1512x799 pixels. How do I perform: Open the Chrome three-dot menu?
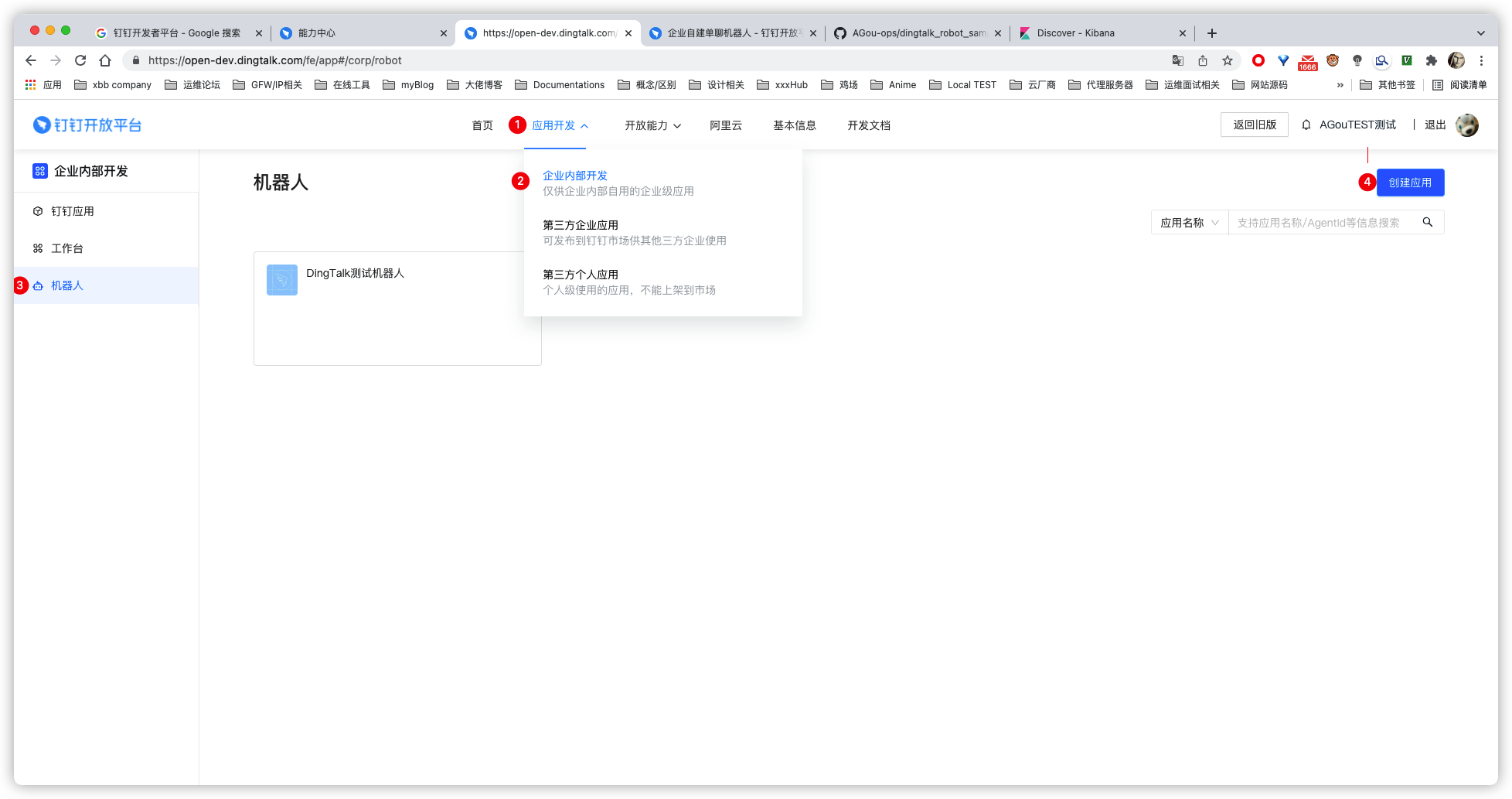(1481, 60)
